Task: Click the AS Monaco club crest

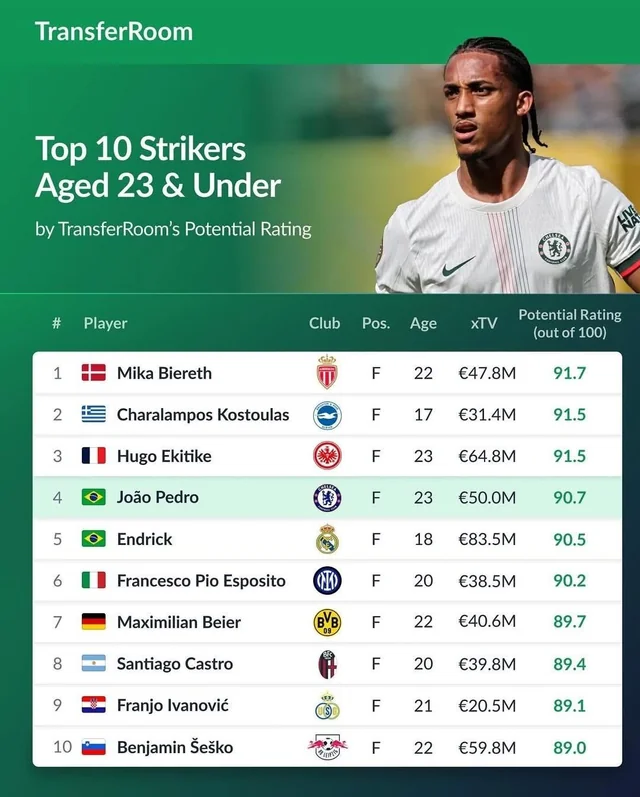Action: pos(327,372)
